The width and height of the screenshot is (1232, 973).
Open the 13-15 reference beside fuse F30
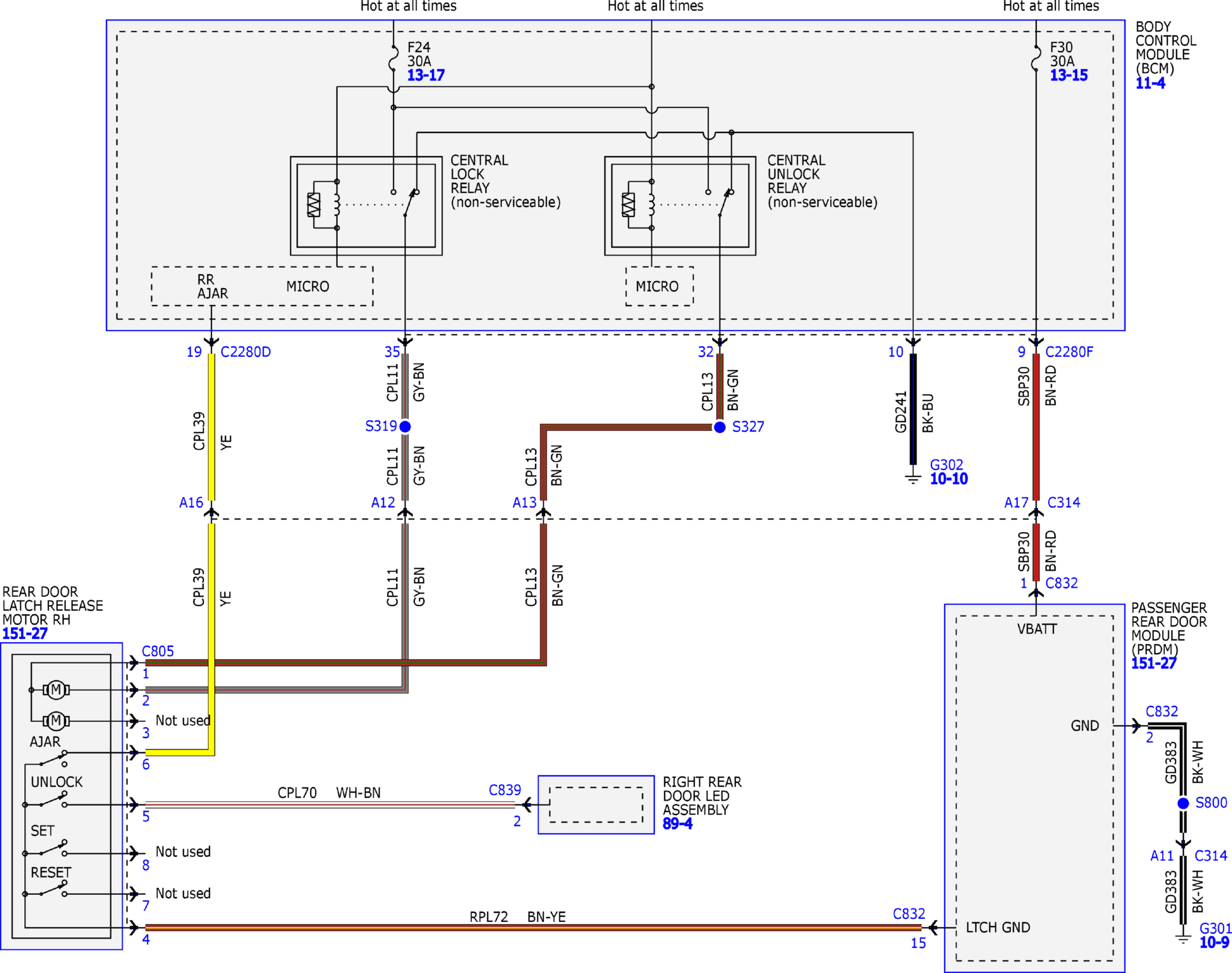[1069, 75]
